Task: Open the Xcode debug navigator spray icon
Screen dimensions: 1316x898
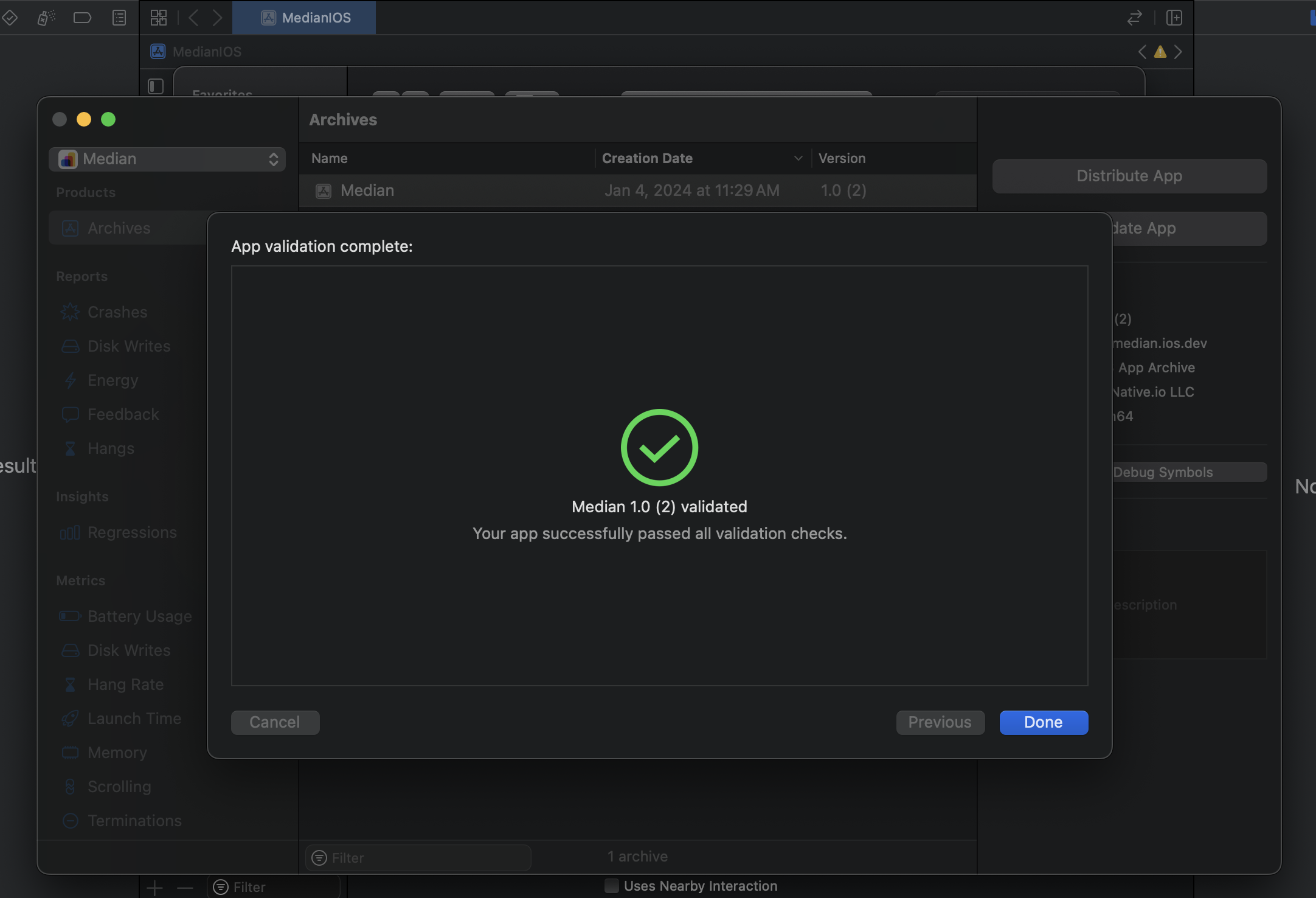Action: pos(46,18)
